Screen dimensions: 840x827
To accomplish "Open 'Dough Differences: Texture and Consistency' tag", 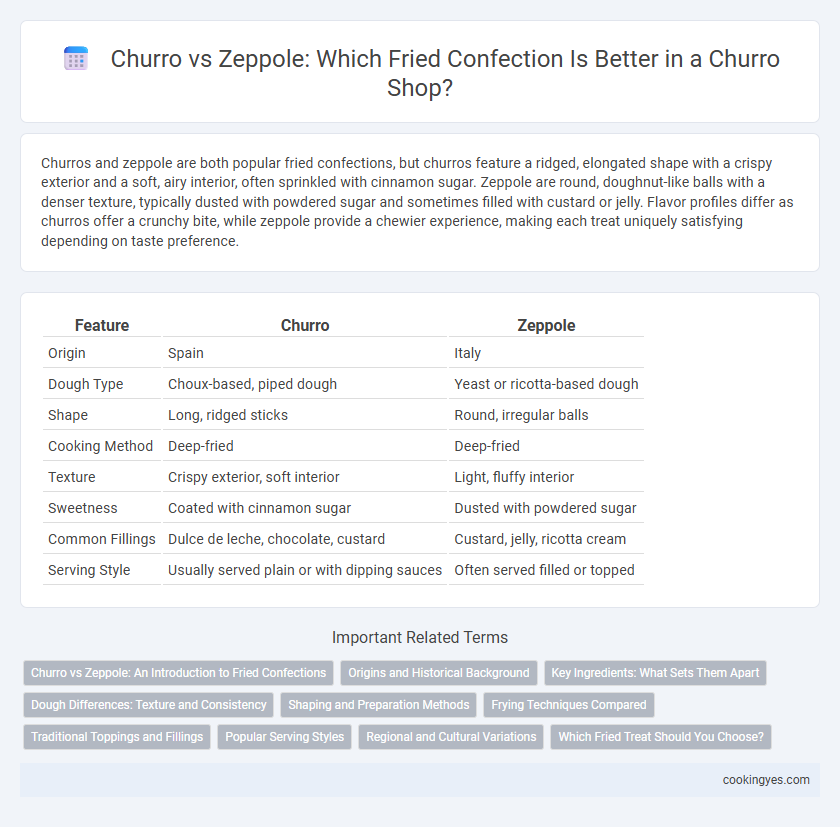I will point(148,705).
